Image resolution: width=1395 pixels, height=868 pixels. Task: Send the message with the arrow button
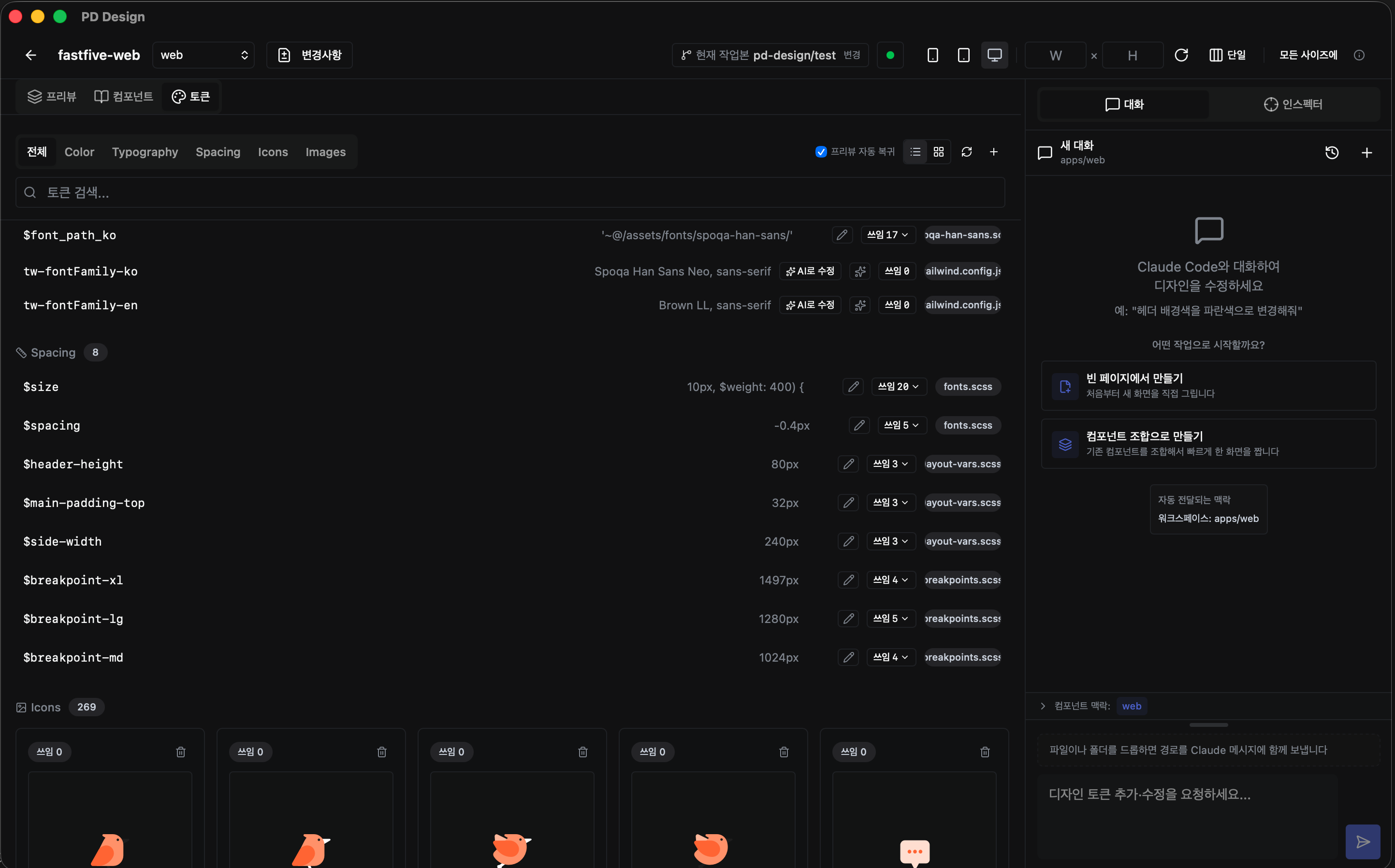pos(1363,841)
